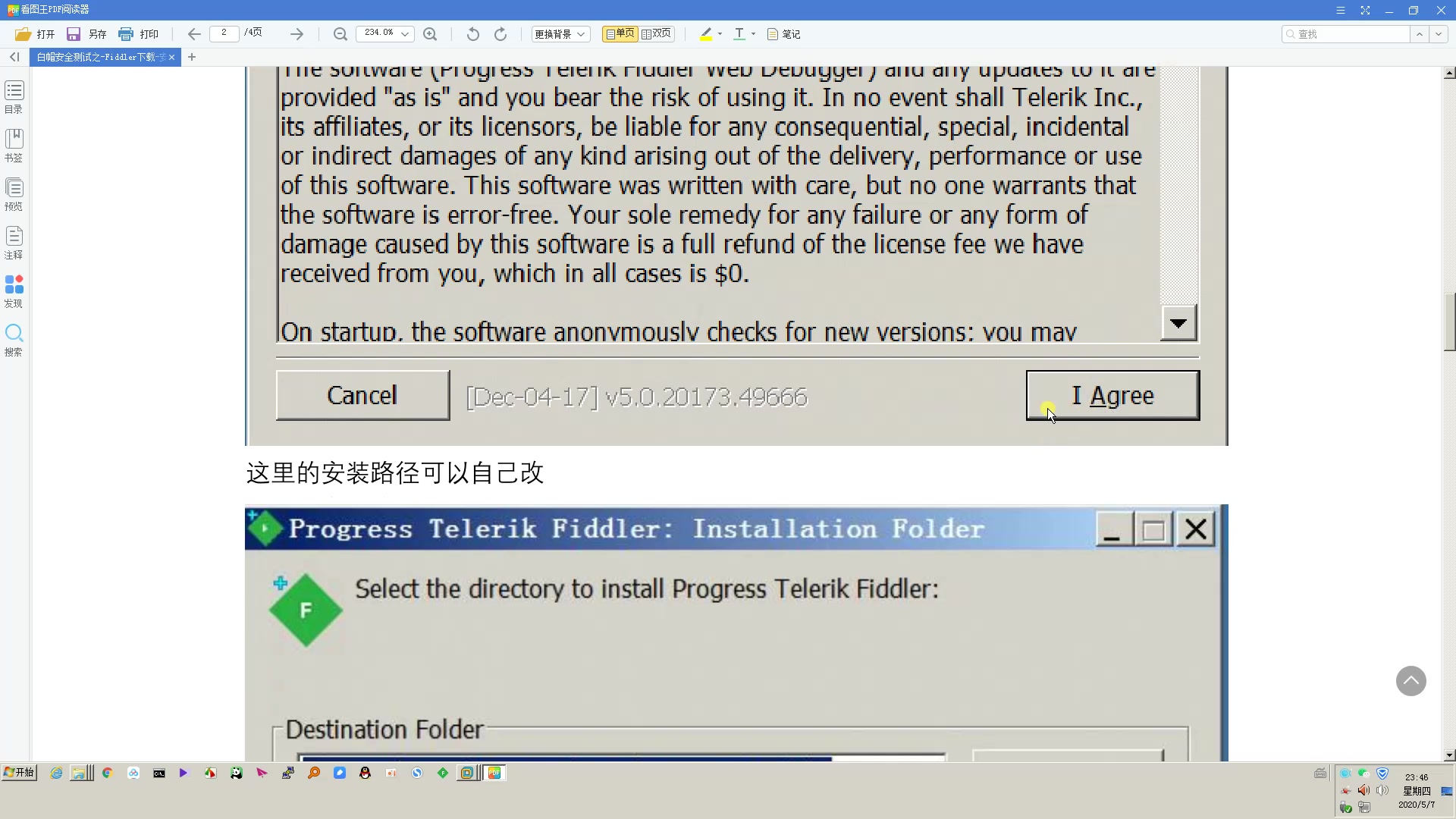Screen dimensions: 1456x819
Task: Click the highlight tool icon
Action: coord(706,34)
